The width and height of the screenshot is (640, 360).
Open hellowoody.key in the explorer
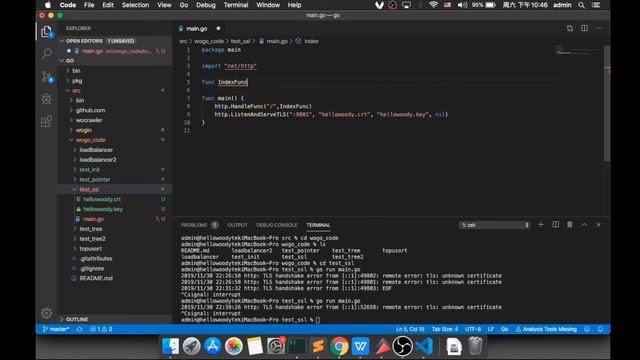pos(114,209)
